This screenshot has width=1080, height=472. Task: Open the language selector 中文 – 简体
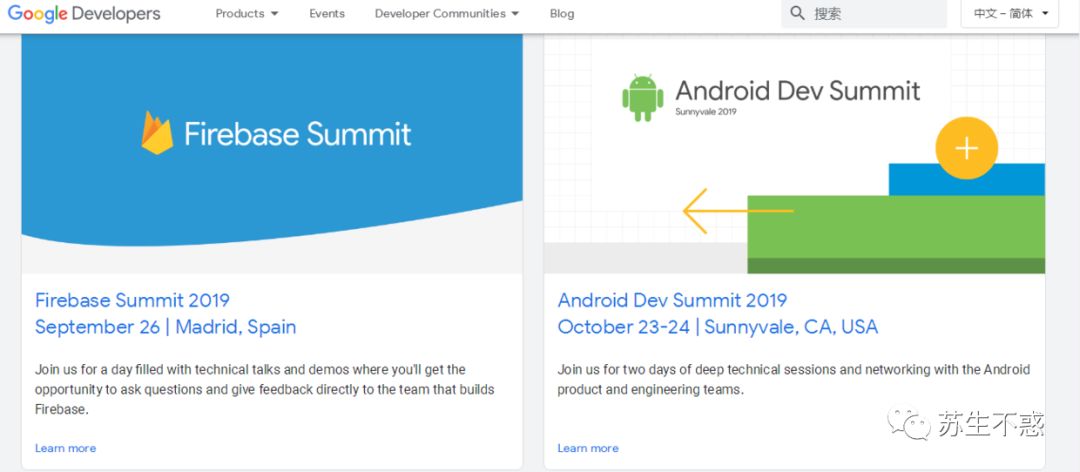point(1010,13)
